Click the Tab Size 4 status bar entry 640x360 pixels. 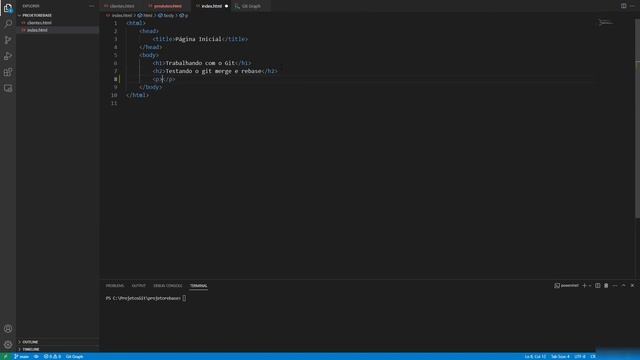point(560,356)
